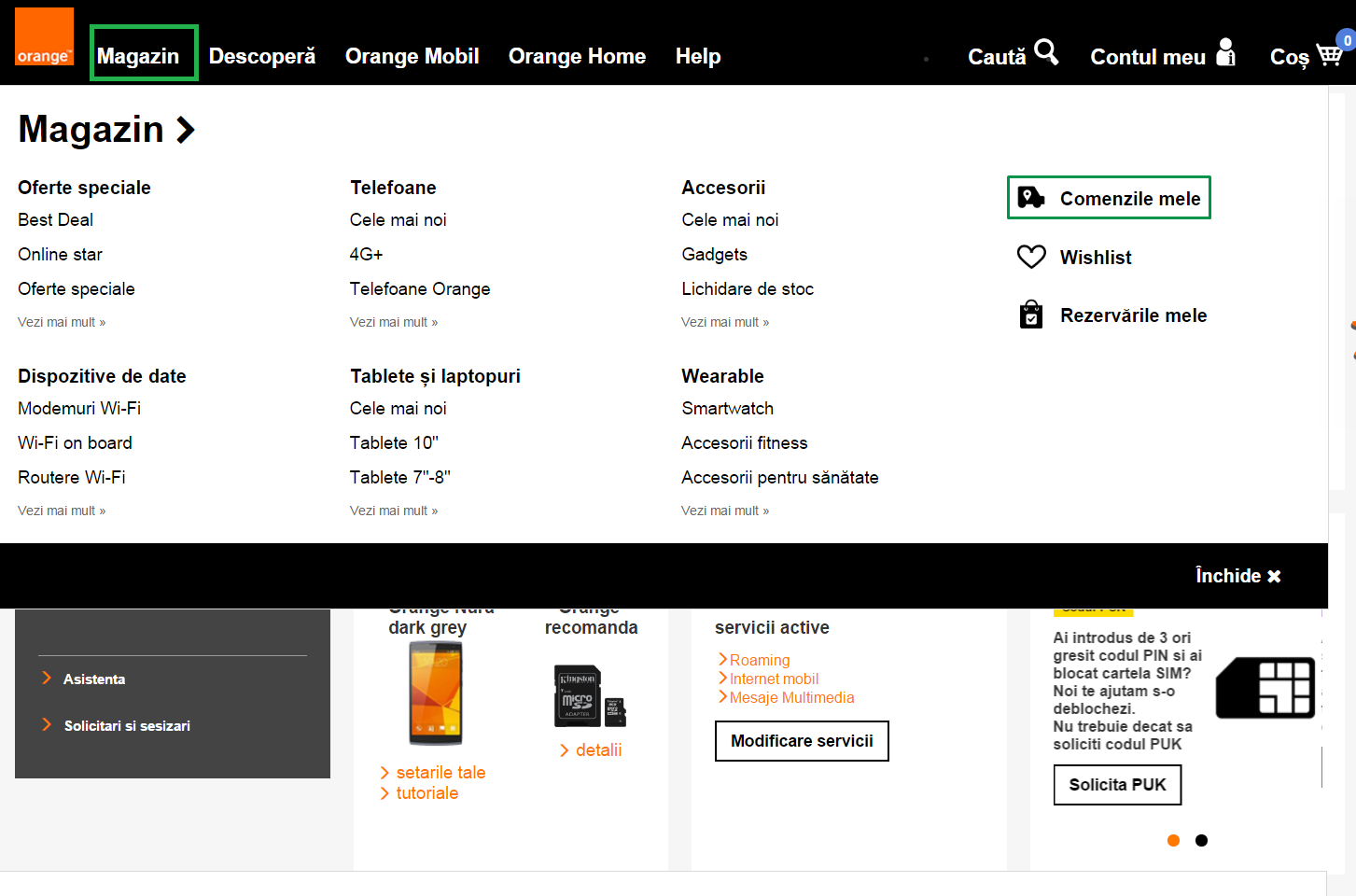Click the arrow before detalii
Viewport: 1356px width, 896px height.
pyautogui.click(x=565, y=750)
